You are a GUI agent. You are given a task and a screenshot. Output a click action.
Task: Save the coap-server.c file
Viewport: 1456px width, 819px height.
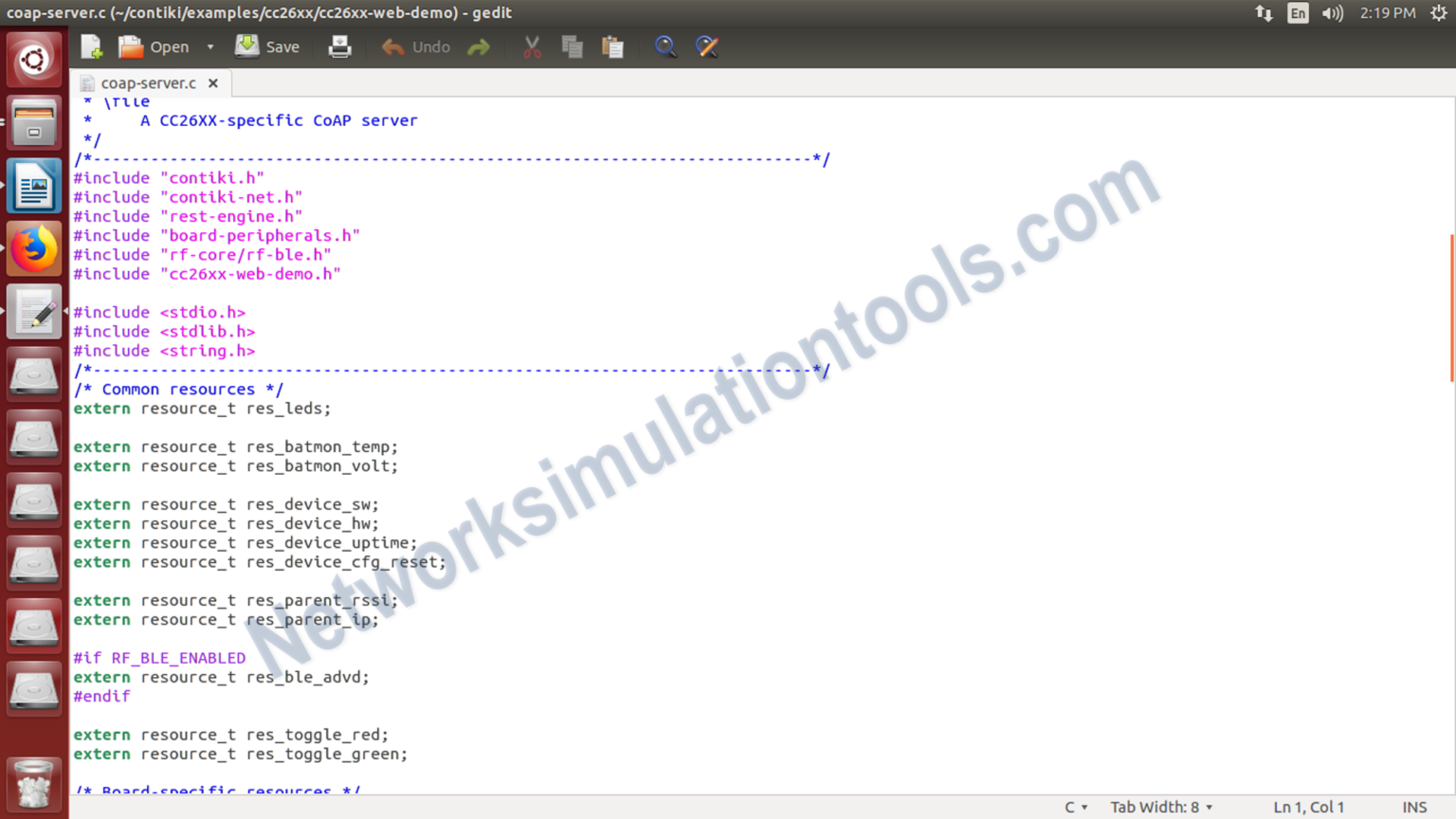point(267,46)
